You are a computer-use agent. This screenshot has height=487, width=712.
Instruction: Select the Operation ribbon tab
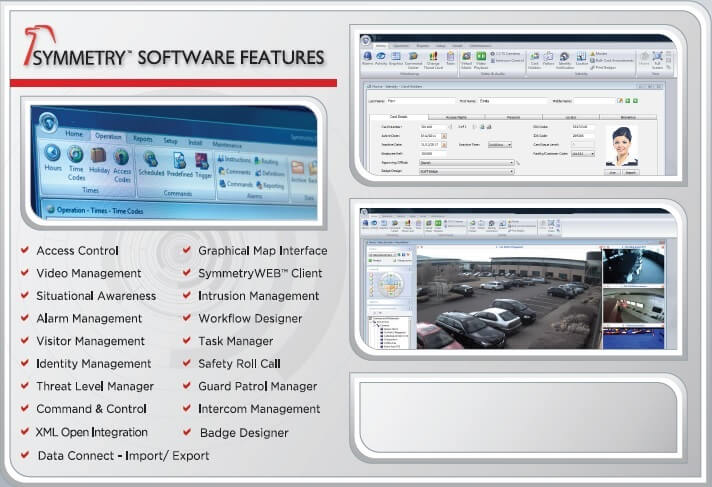[x=108, y=136]
